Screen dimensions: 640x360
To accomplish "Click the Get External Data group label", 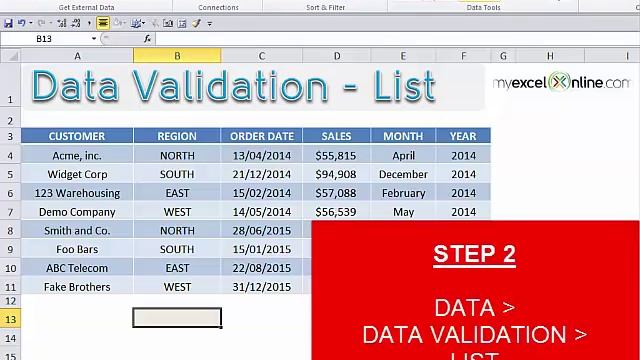I will pos(86,7).
